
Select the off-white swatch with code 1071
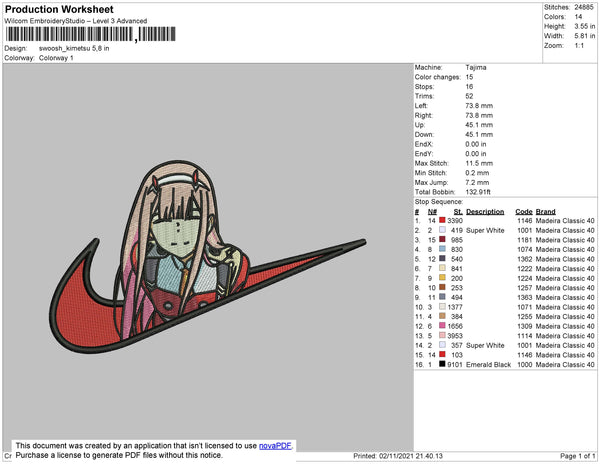point(442,306)
